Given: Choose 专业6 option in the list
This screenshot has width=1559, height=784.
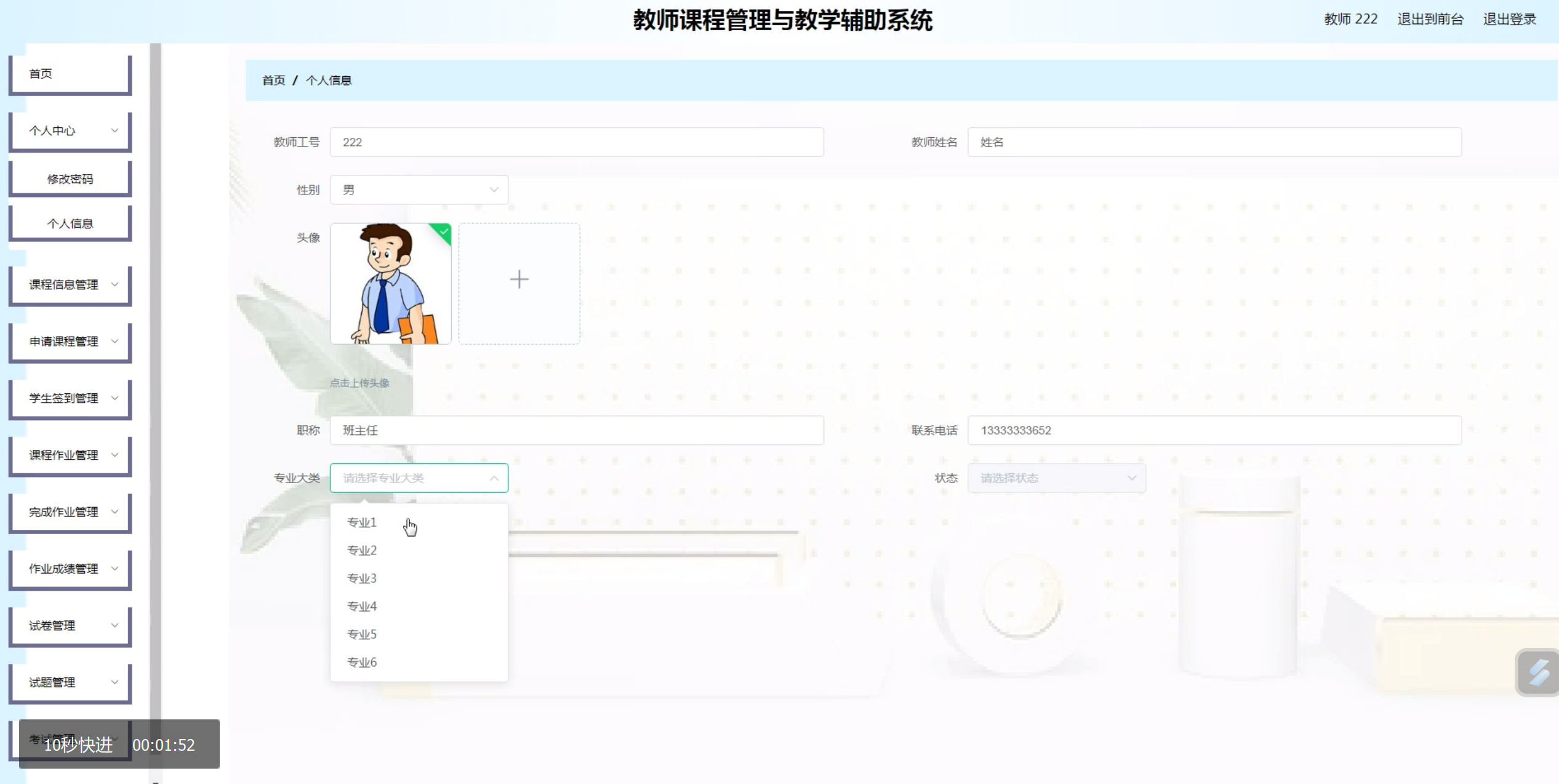Looking at the screenshot, I should (x=362, y=662).
